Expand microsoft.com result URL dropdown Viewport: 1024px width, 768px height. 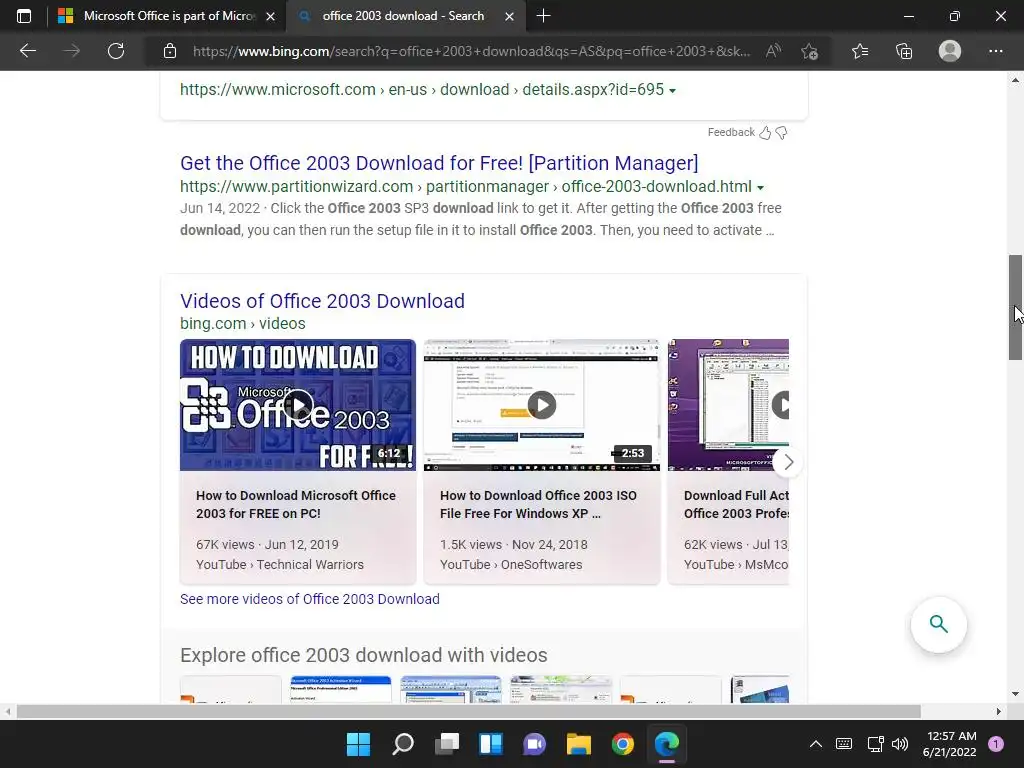673,91
